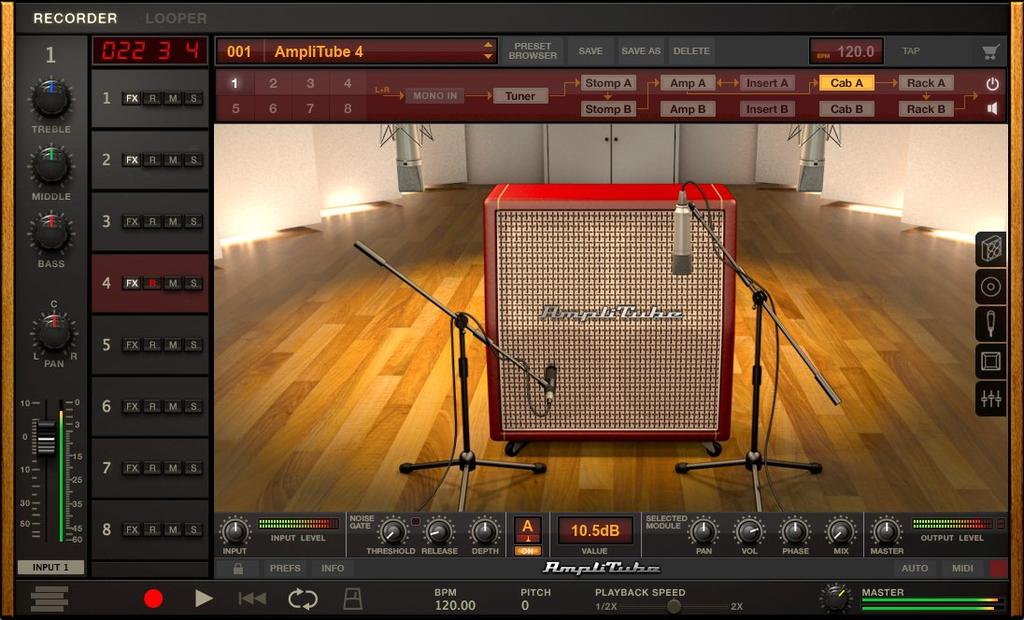Open the speaker selection icon in sidebar
The height and width of the screenshot is (620, 1024).
point(991,287)
